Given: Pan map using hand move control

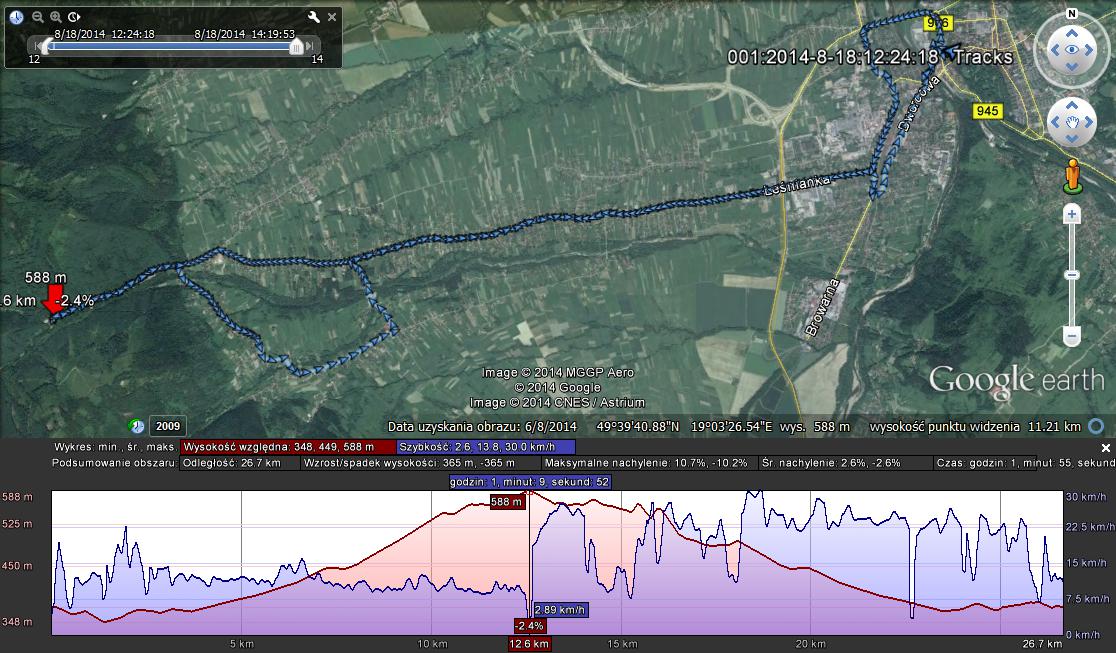Looking at the screenshot, I should coord(1071,122).
